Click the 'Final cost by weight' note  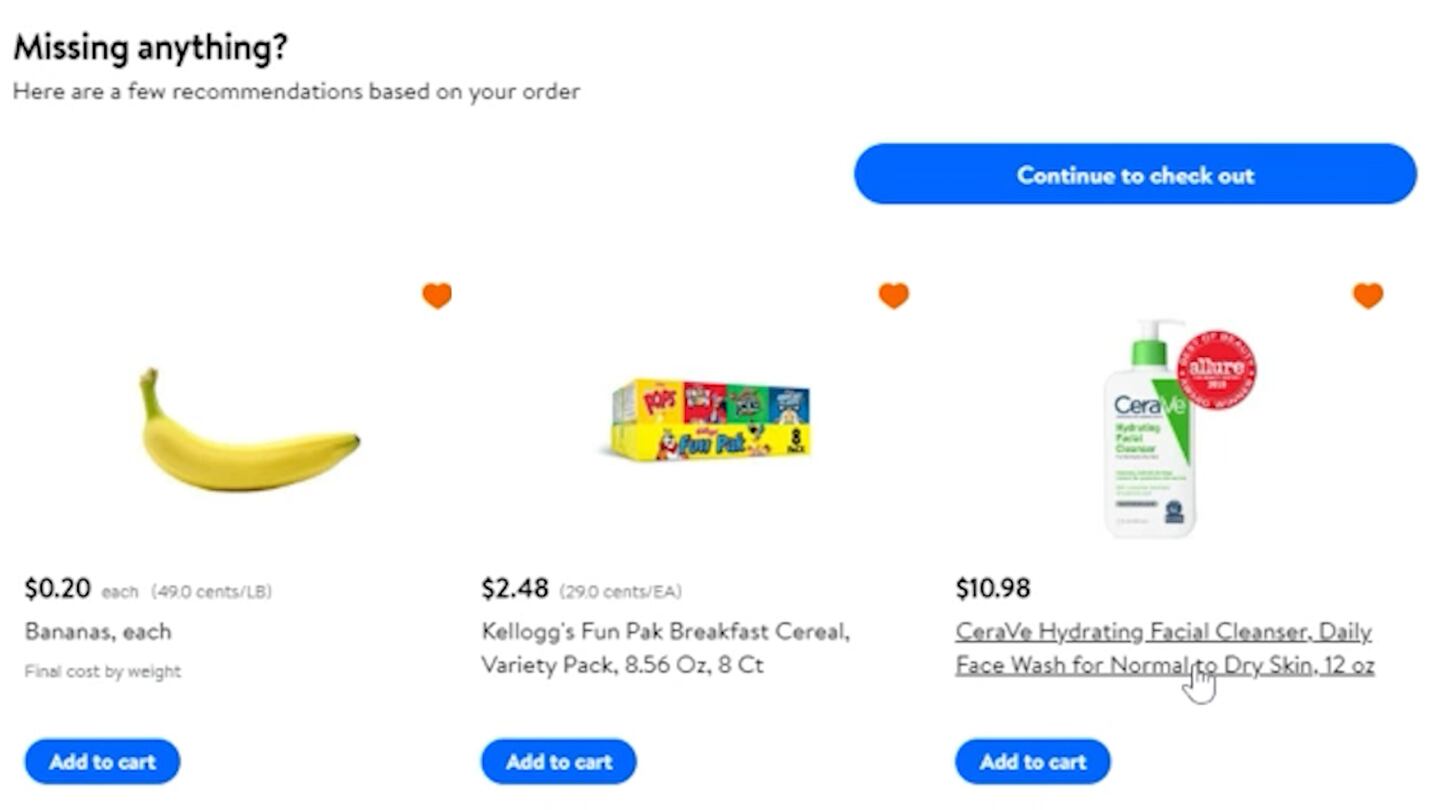point(103,672)
